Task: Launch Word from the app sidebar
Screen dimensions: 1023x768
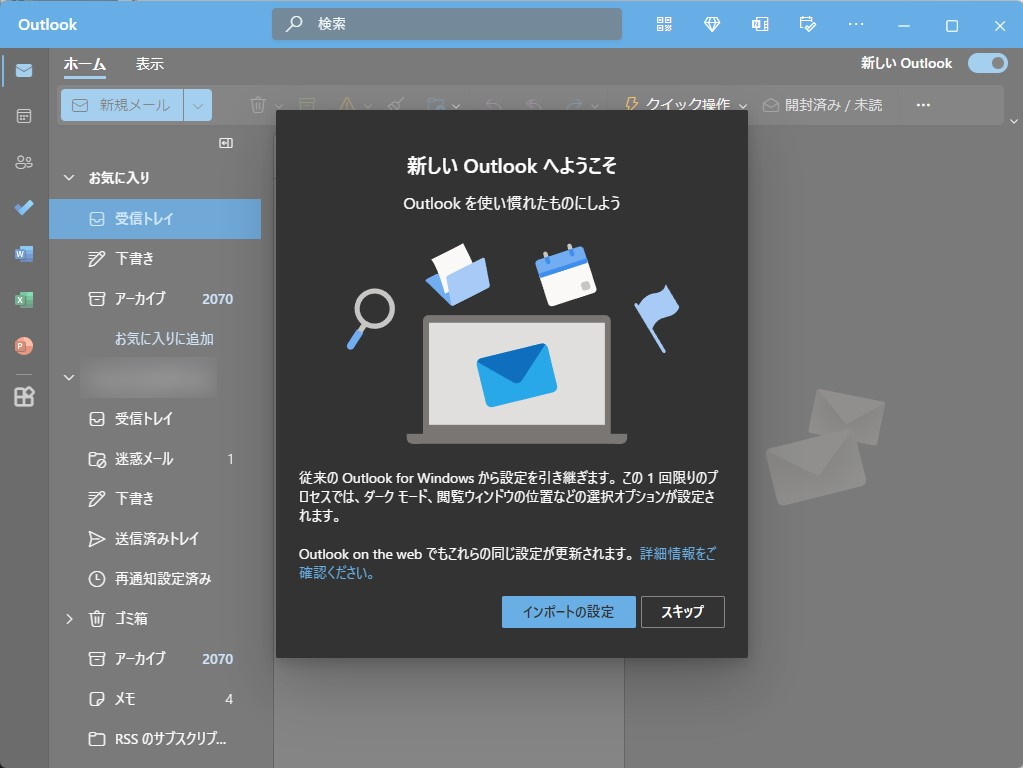Action: coord(23,253)
